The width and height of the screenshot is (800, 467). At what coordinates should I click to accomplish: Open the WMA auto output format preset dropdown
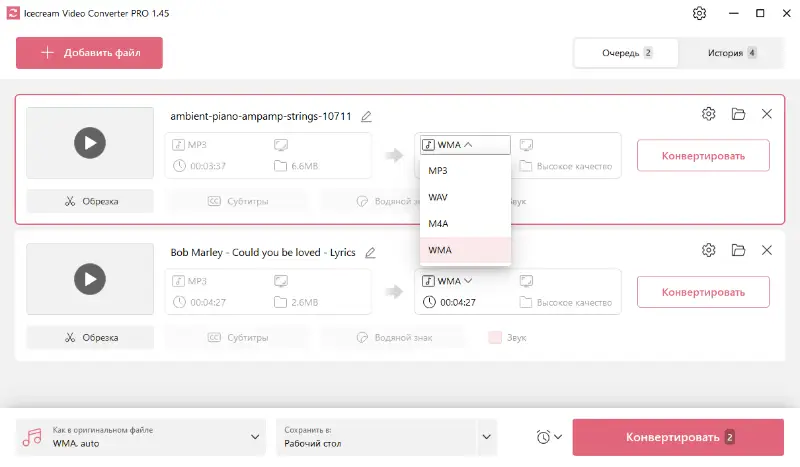(141, 437)
